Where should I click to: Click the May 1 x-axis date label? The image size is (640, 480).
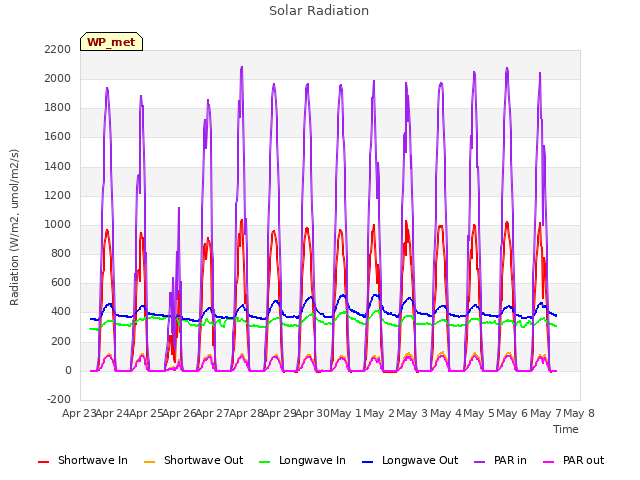[346, 413]
